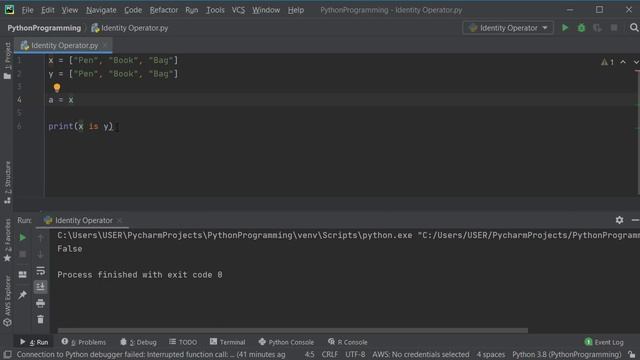Pin the Run tab
Viewport: 640px width, 360px height.
[22, 294]
